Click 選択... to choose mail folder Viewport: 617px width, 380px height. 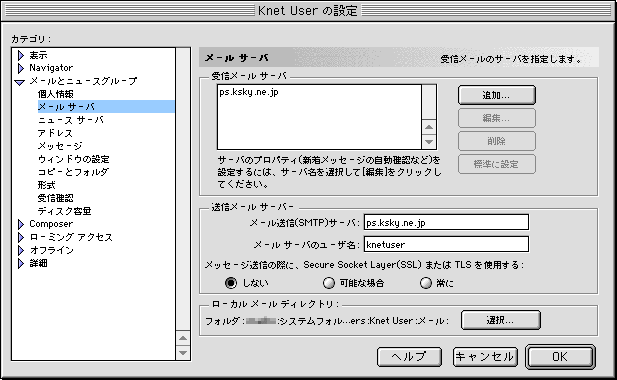(501, 320)
